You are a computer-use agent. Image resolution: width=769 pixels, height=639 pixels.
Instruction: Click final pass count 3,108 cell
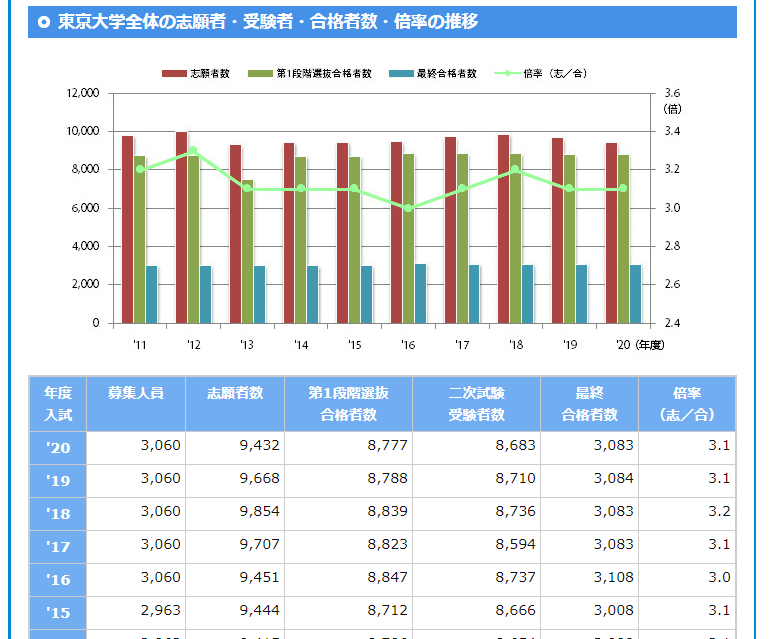tap(590, 580)
